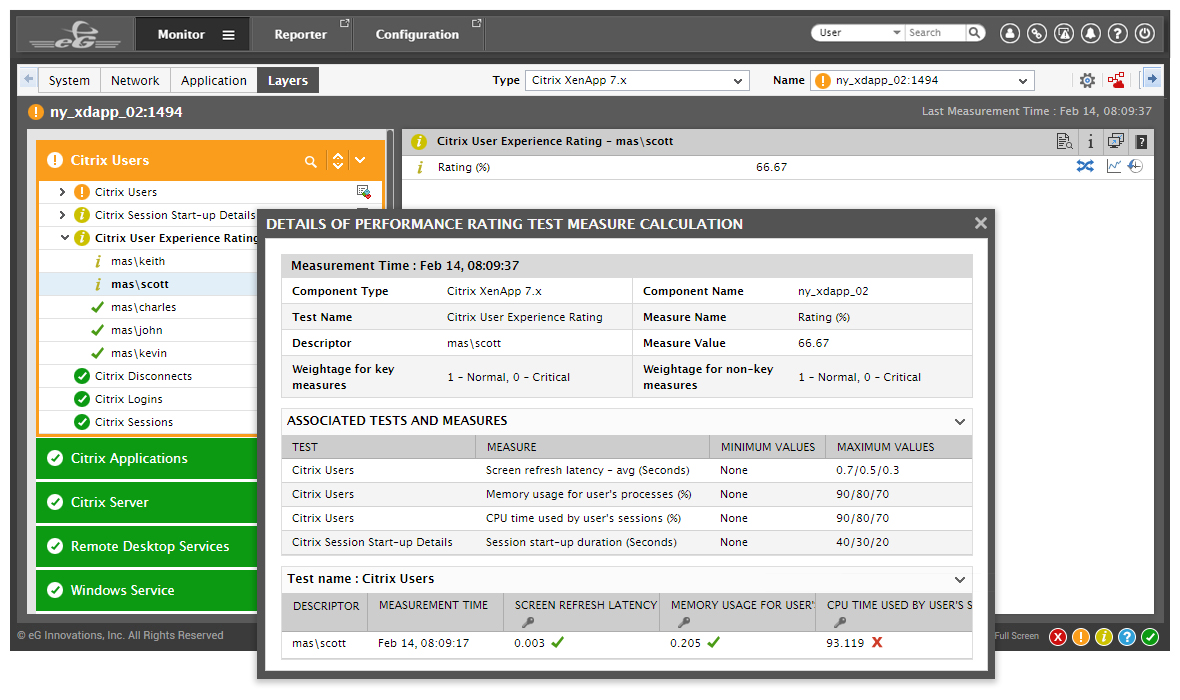
Task: Close the Details of Performance Rating popup
Action: pyautogui.click(x=980, y=224)
